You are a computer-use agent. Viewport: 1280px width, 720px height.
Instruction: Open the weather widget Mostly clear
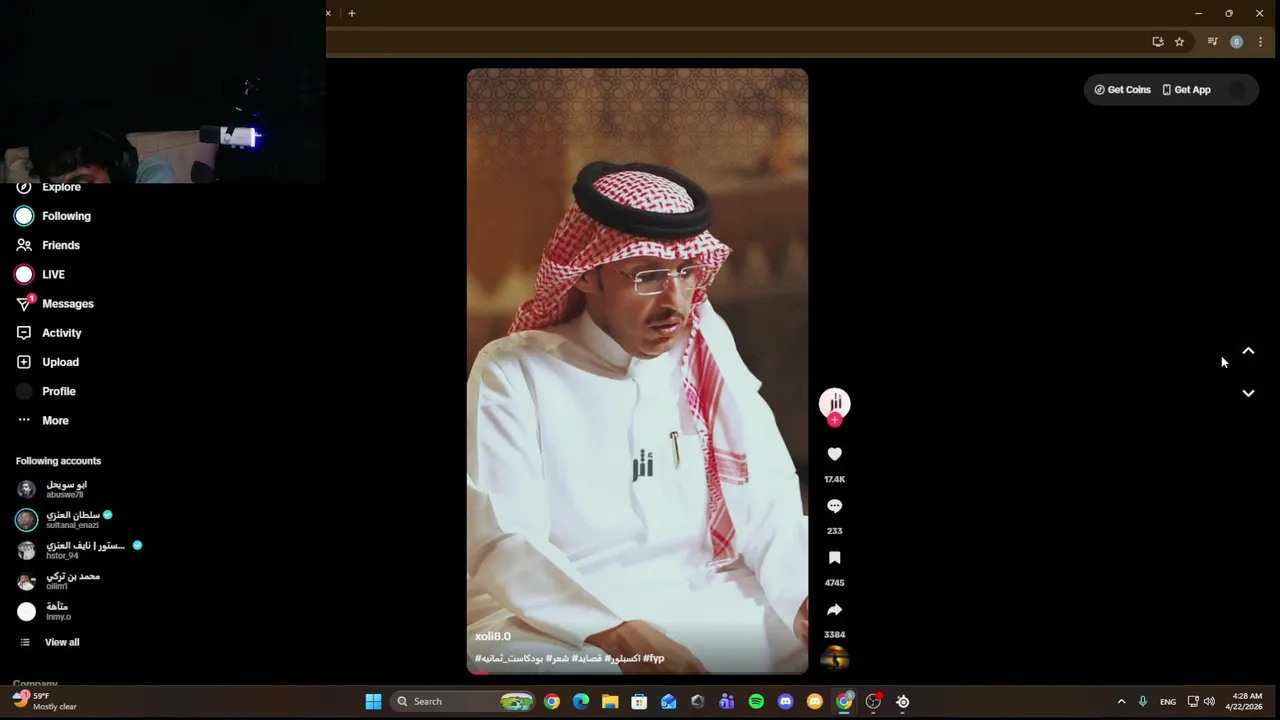(45, 701)
